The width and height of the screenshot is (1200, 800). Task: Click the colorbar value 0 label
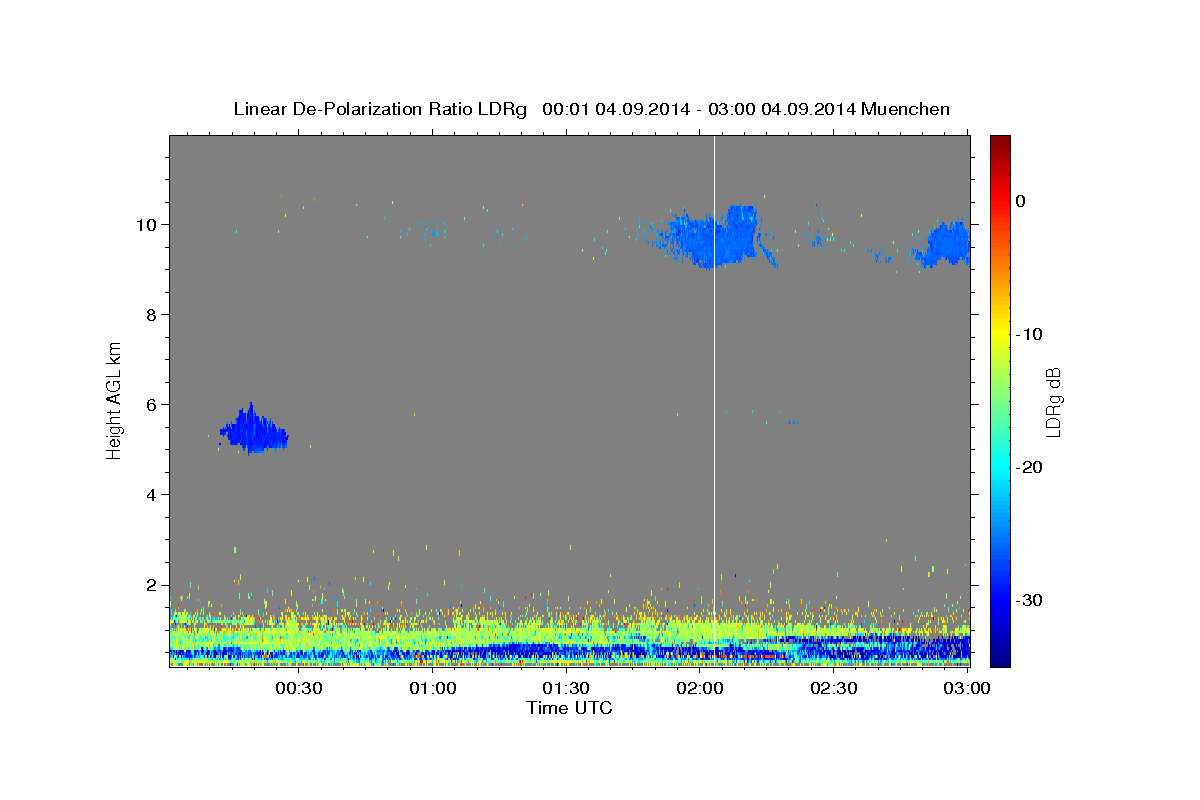point(1021,201)
